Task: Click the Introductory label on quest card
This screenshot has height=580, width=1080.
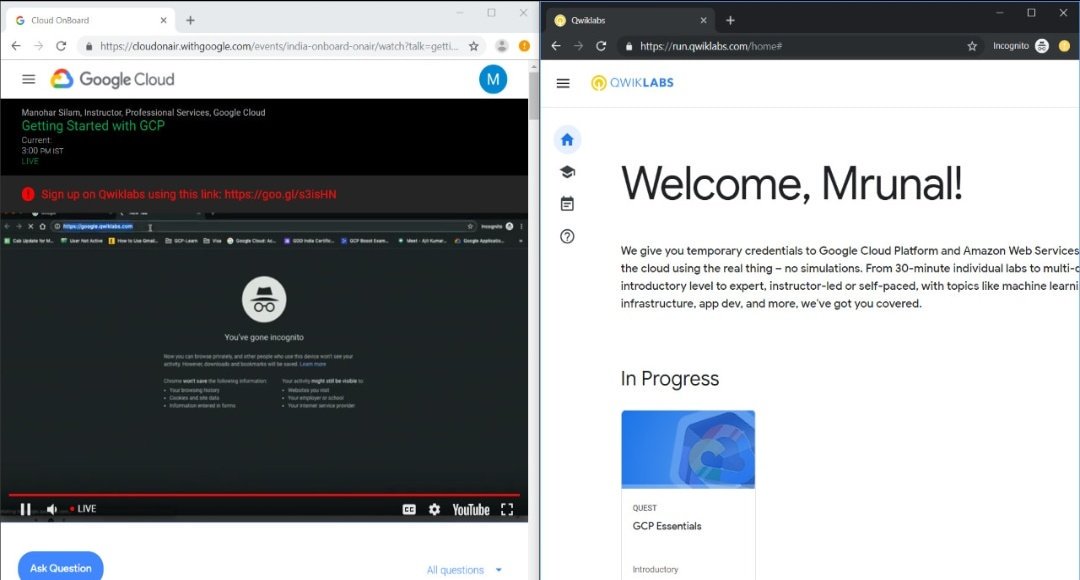Action: coord(655,569)
